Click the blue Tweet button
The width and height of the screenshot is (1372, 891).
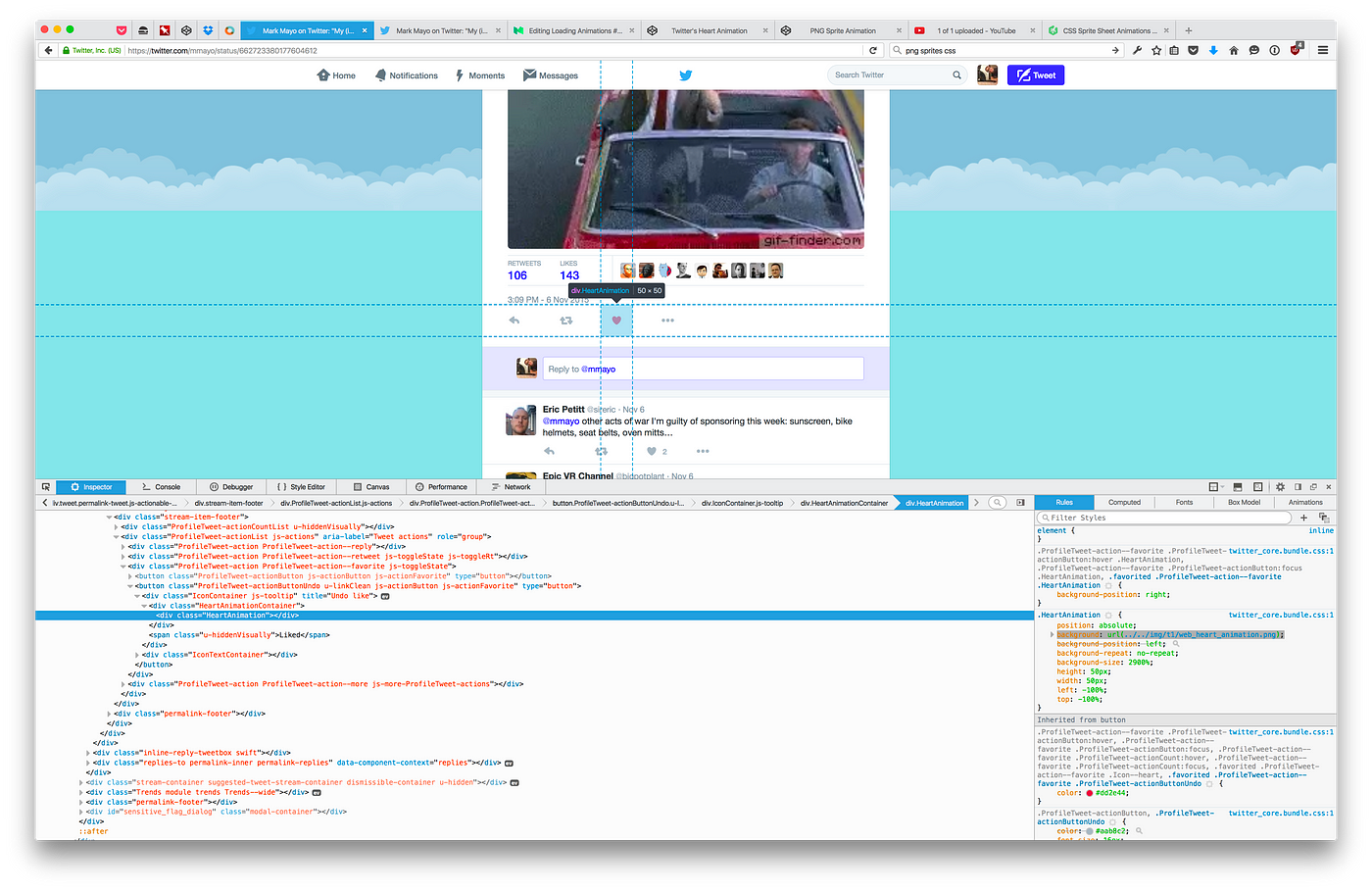1036,75
